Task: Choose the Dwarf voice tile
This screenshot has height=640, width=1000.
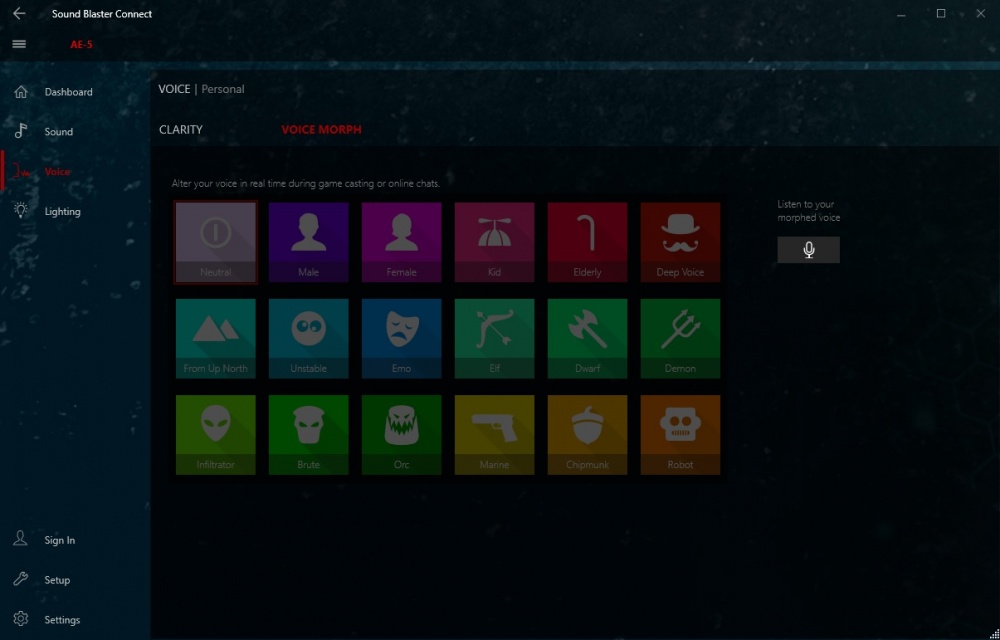Action: tap(587, 338)
